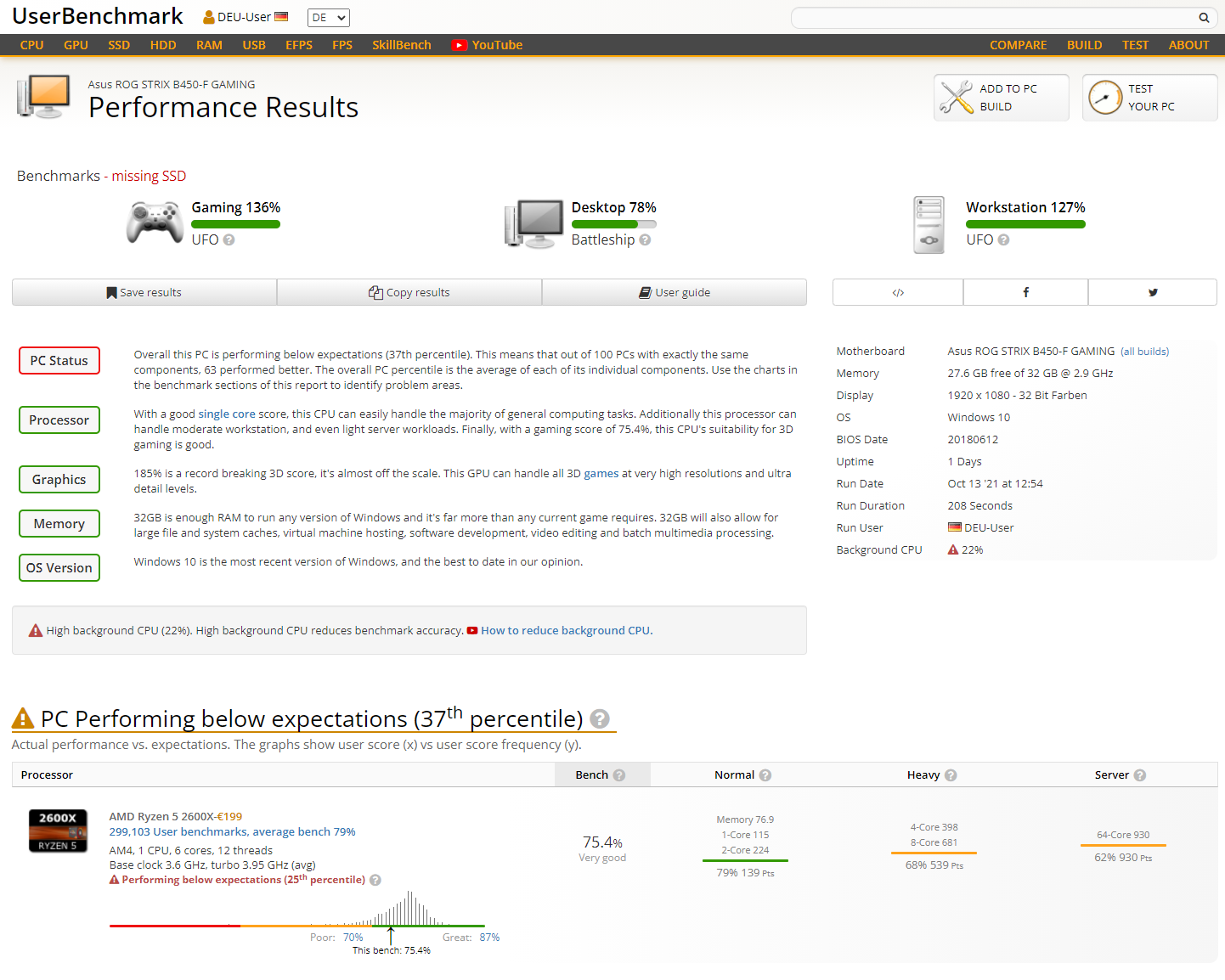Click help icon next to Server column
1225x980 pixels.
click(1140, 775)
